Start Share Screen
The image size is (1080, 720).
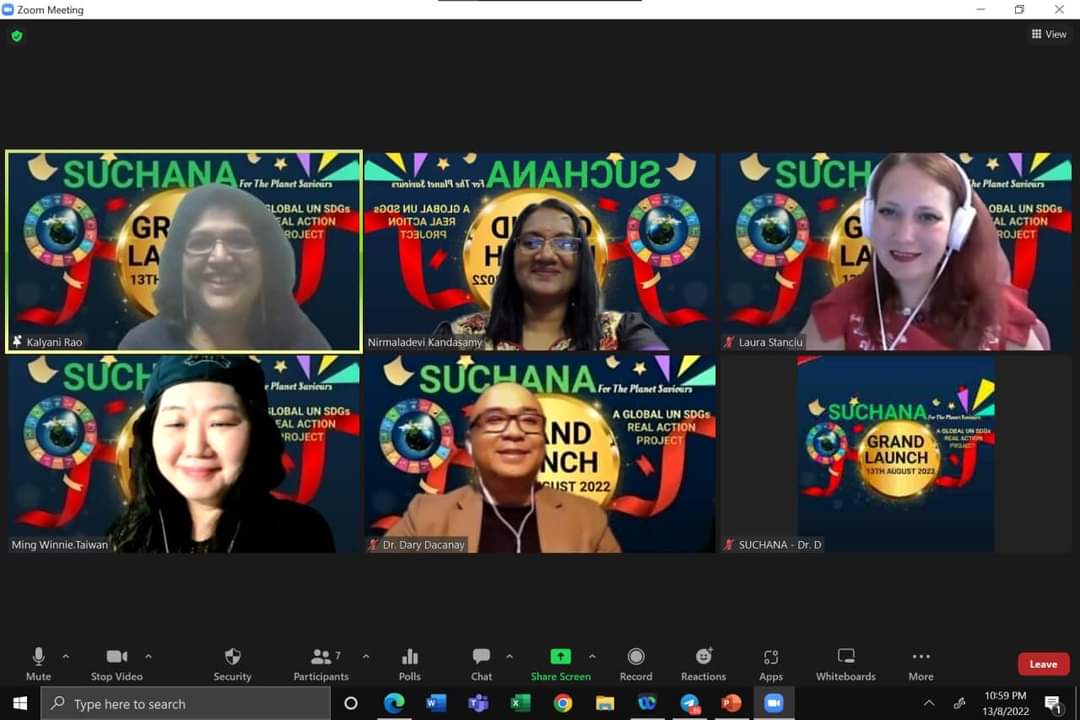click(560, 664)
